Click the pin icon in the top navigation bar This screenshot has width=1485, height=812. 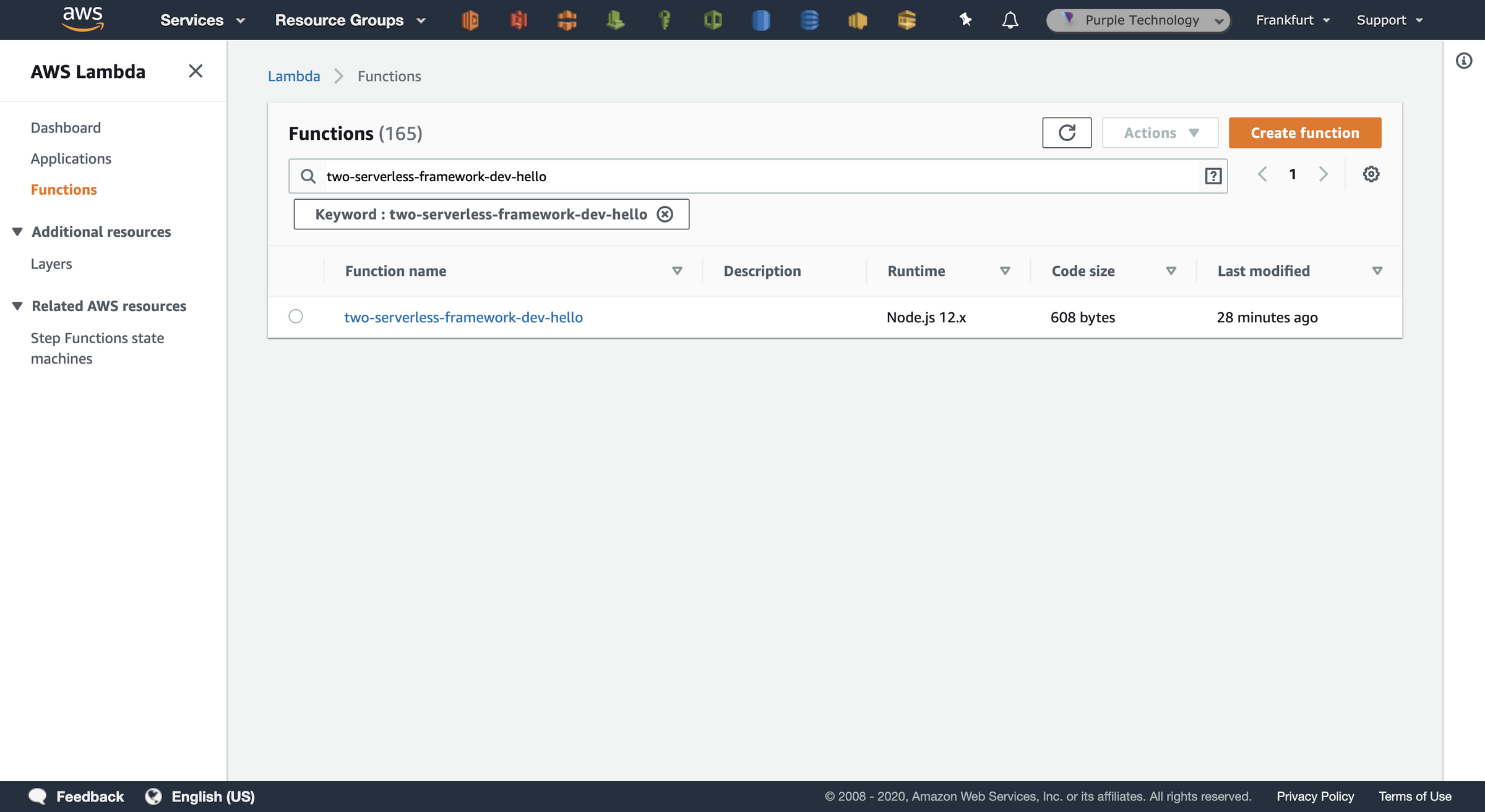coord(964,20)
